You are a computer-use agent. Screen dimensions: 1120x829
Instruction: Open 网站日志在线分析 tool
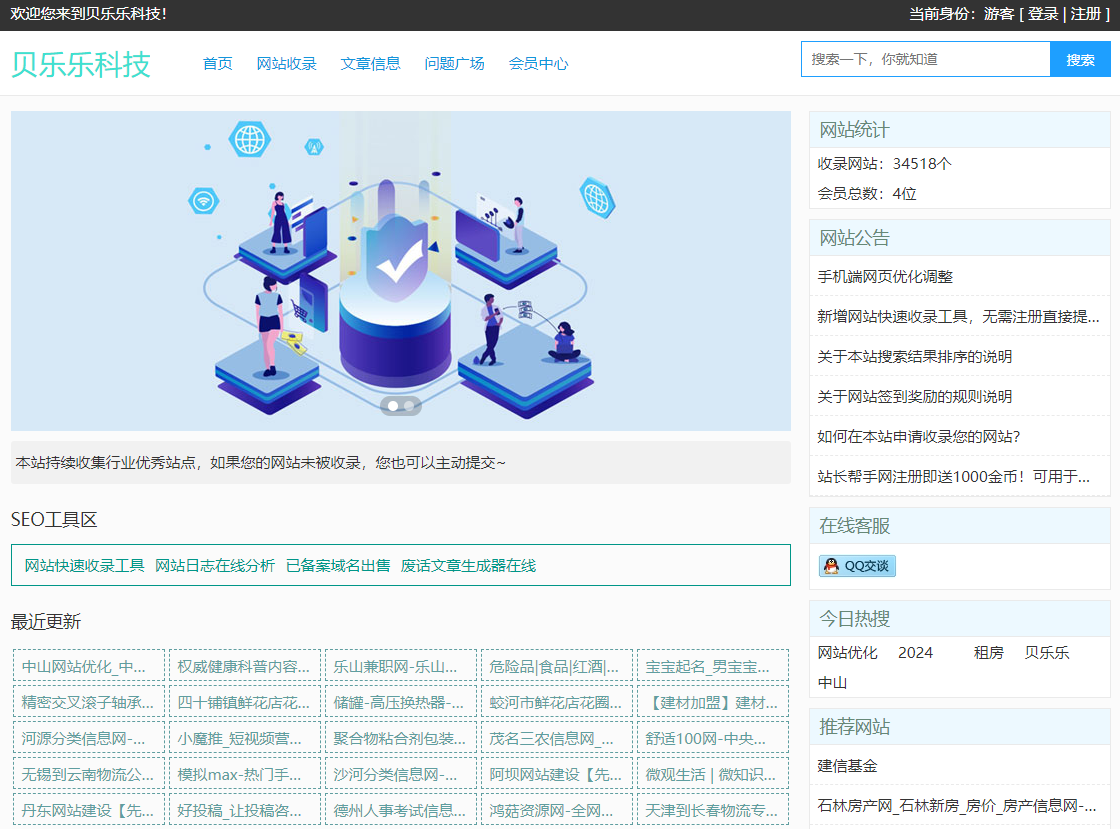pyautogui.click(x=215, y=566)
